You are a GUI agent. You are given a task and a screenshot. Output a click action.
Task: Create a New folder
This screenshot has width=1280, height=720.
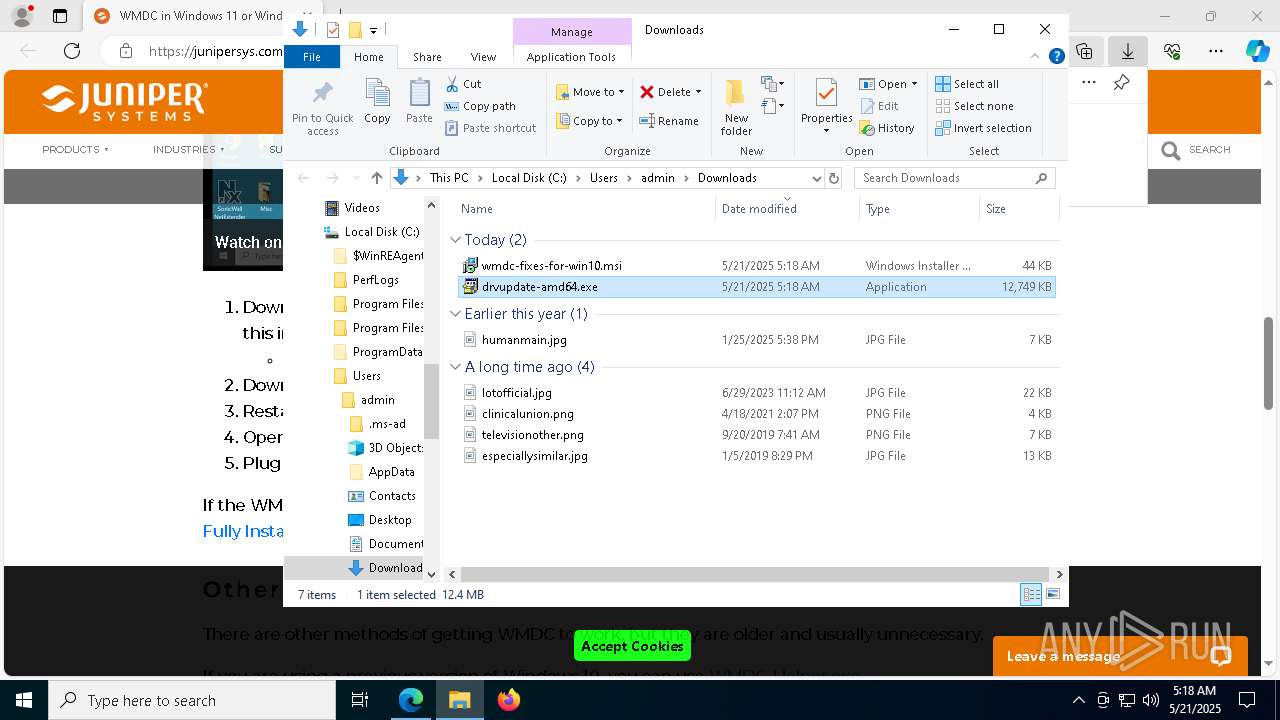pyautogui.click(x=736, y=107)
